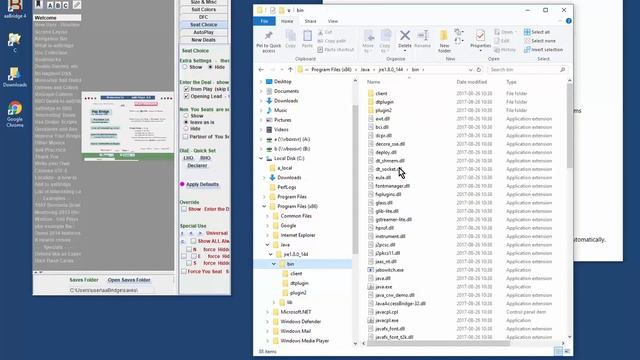The height and width of the screenshot is (360, 640).
Task: Select Extra Settings Hide radio button
Action: [210, 67]
